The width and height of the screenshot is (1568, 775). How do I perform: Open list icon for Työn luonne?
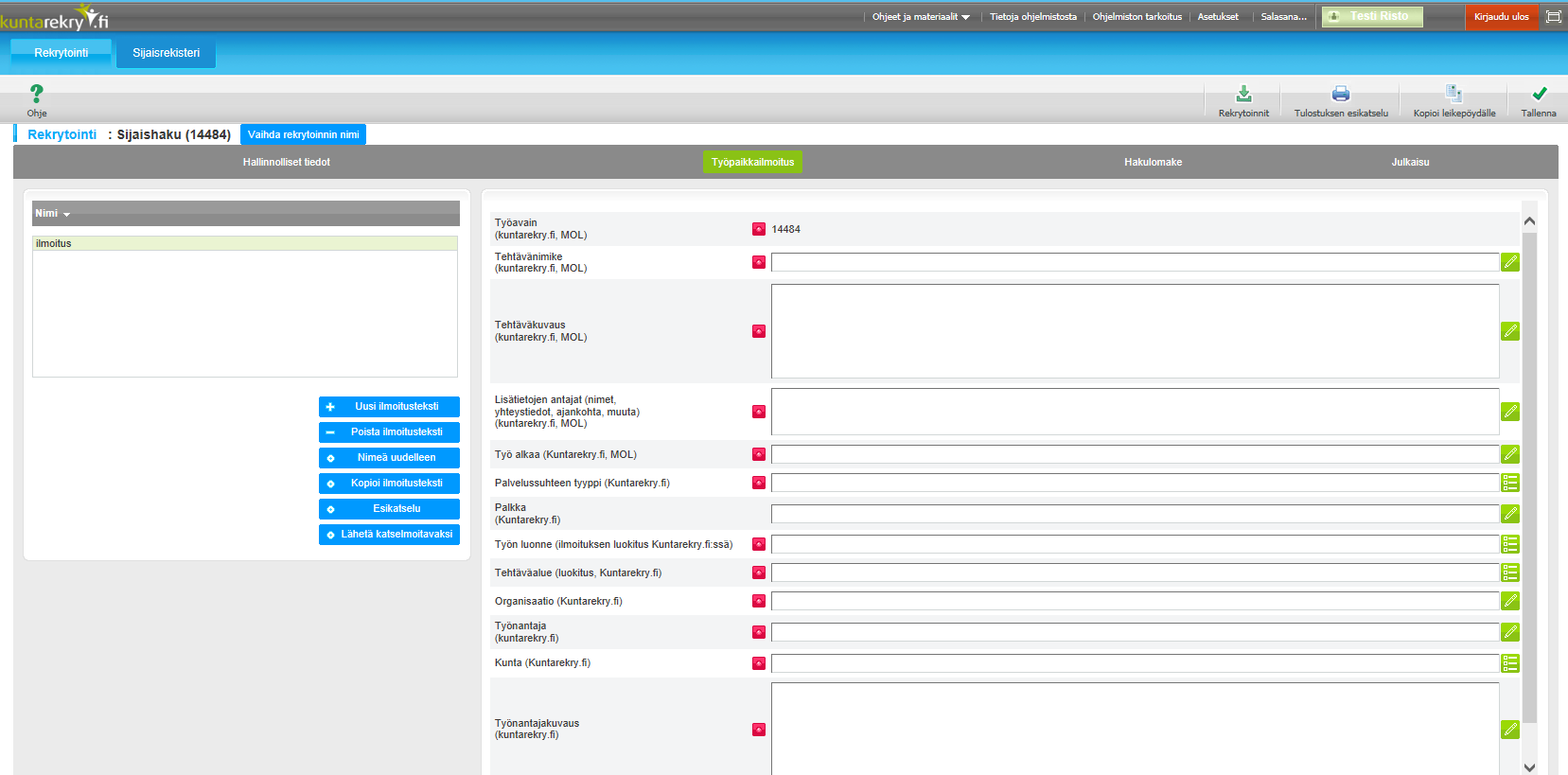tap(1510, 544)
